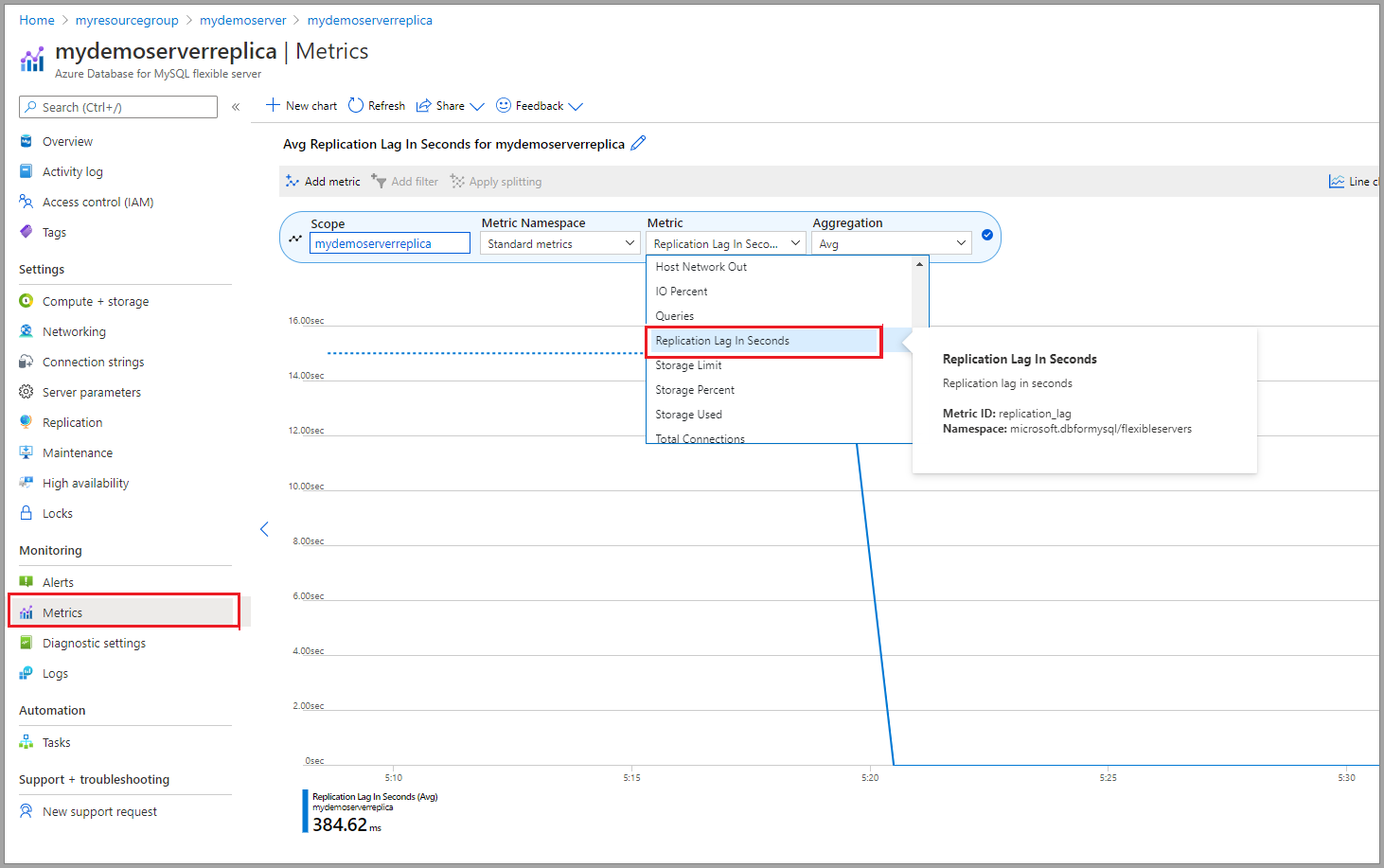Click the Add metric button
The height and width of the screenshot is (868, 1384).
click(323, 182)
